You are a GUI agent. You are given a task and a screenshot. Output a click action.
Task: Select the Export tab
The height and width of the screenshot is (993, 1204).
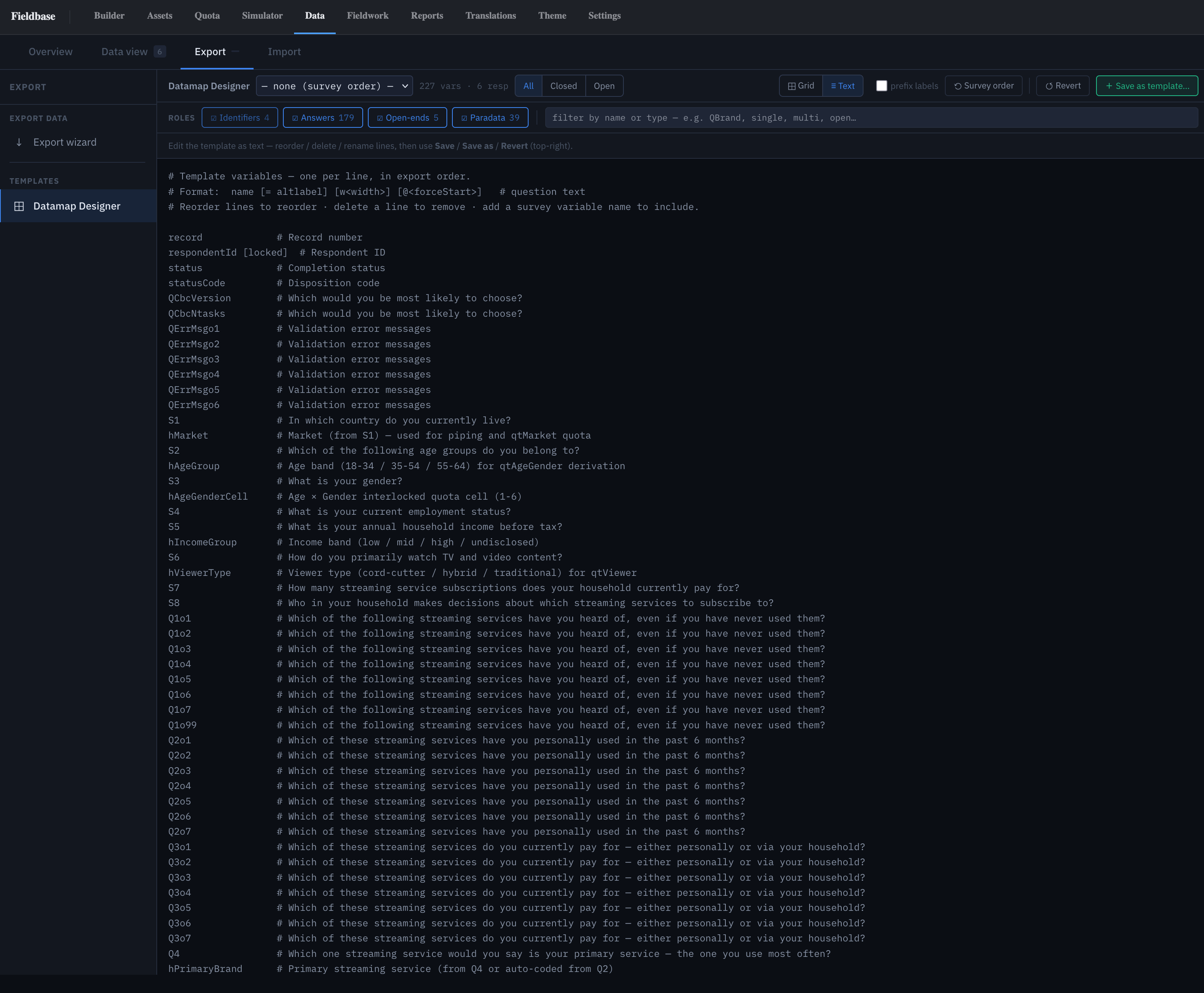[217, 52]
